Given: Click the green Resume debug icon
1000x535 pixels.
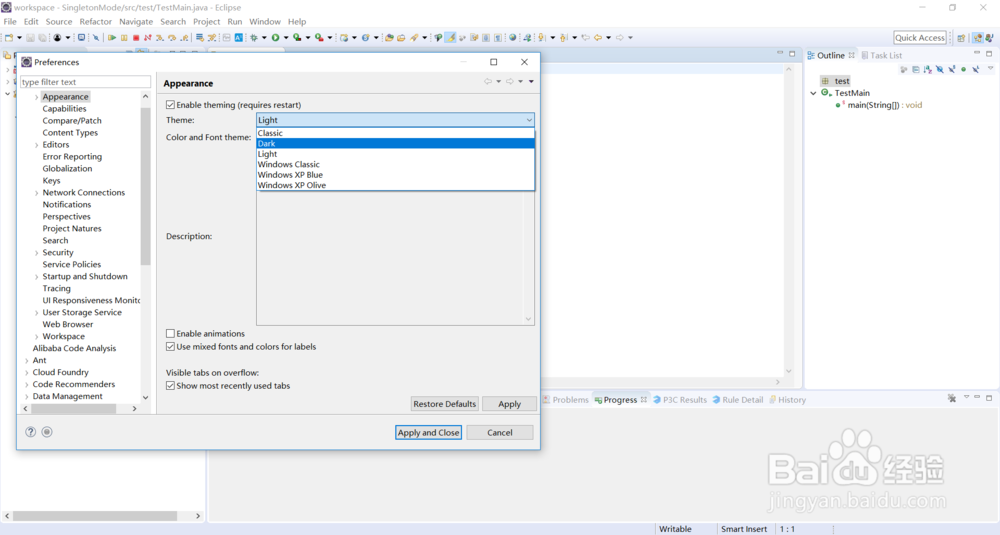Looking at the screenshot, I should click(112, 38).
